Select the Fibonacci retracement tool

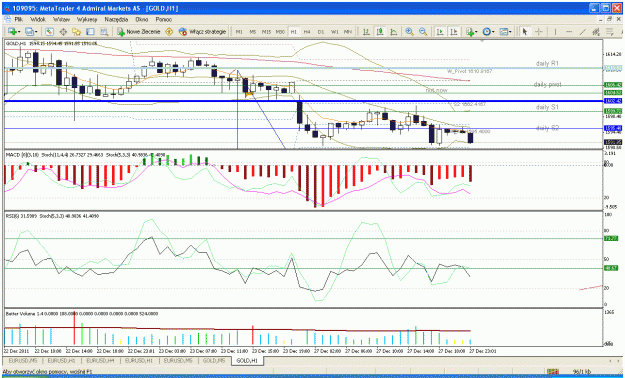[x=610, y=32]
